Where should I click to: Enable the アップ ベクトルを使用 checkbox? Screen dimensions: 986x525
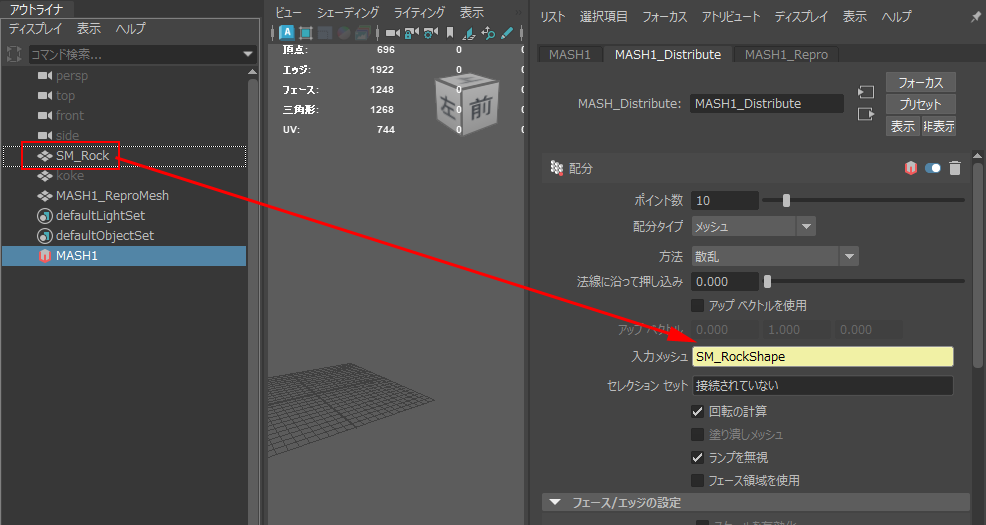point(698,305)
